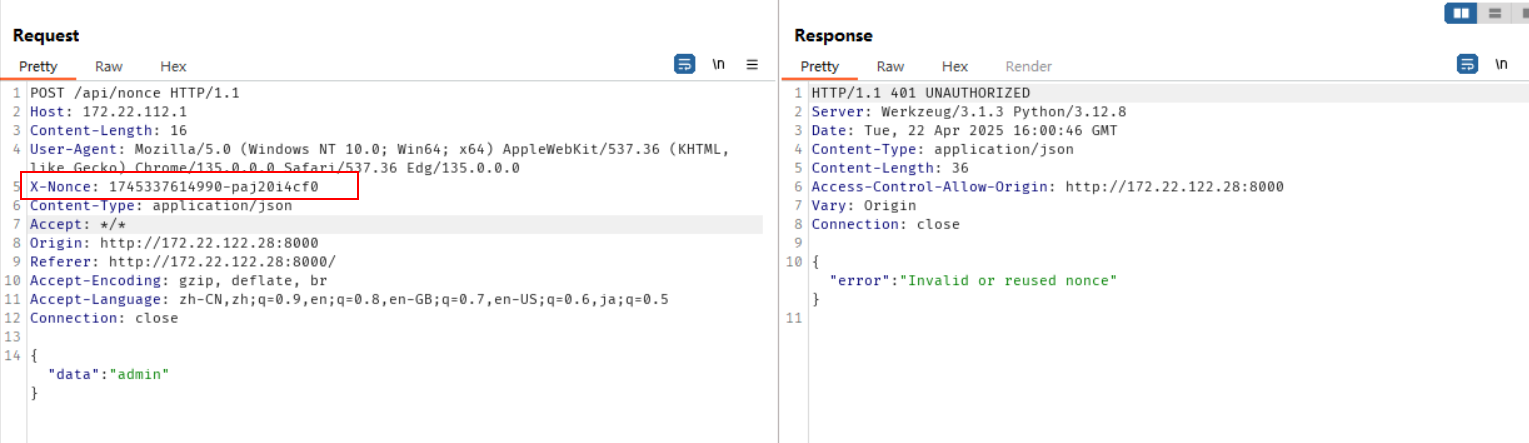
Task: Click the 'Accept-Language: zh-CN' header line
Action: tap(349, 299)
